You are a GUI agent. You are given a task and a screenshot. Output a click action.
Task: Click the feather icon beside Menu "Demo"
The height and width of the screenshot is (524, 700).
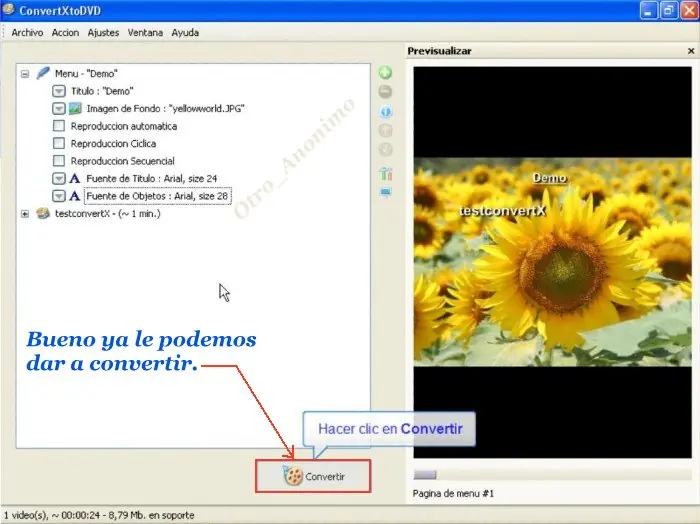click(43, 73)
